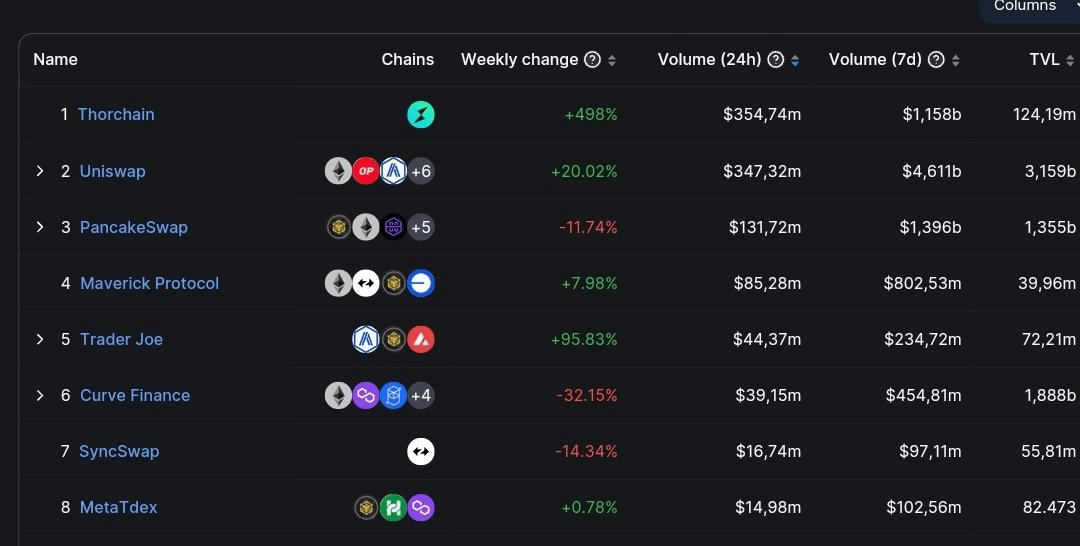
Task: Sort by Volume (24h) arrows
Action: (x=795, y=61)
